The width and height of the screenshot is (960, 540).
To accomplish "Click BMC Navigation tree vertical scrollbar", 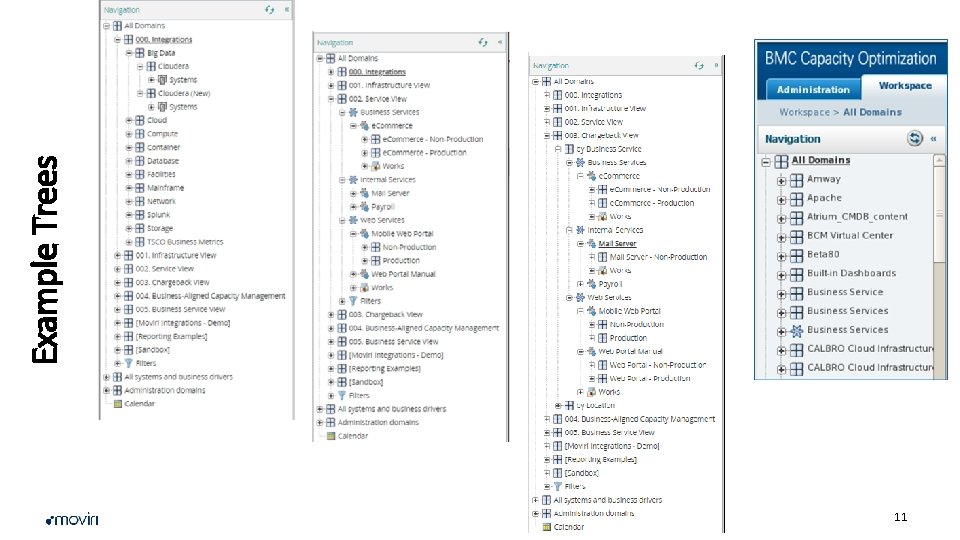I will point(939,266).
